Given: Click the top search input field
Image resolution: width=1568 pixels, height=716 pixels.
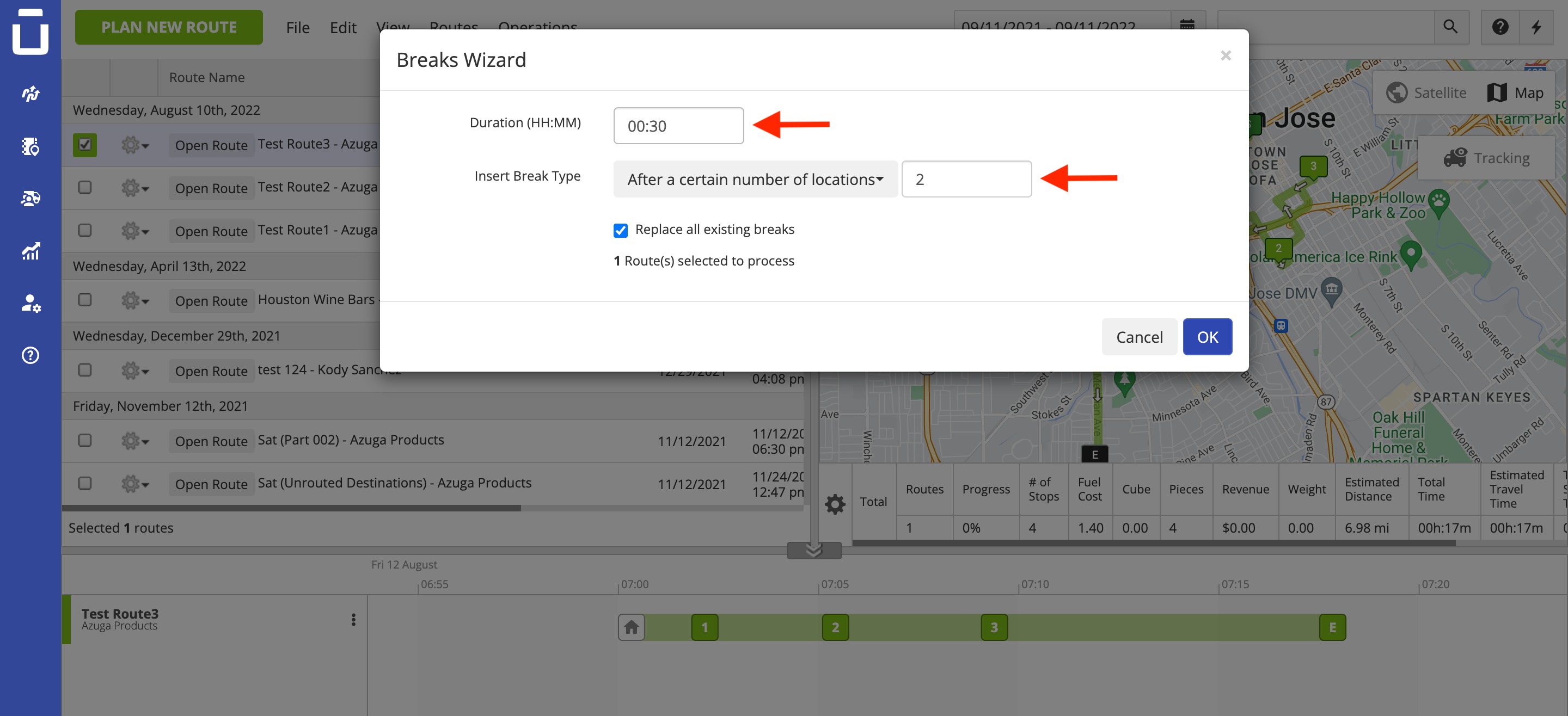Looking at the screenshot, I should point(1325,27).
